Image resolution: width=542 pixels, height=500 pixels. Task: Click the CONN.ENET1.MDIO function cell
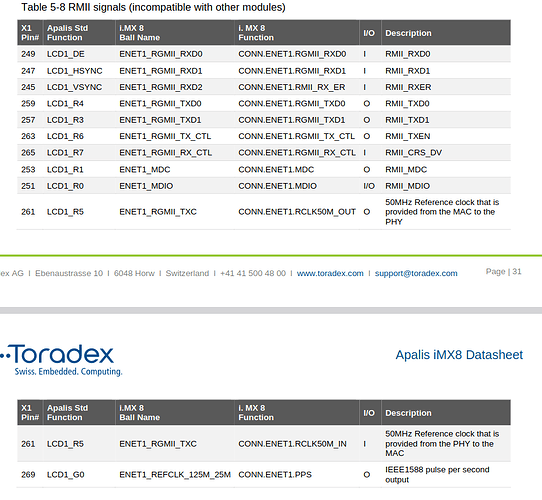(277, 186)
